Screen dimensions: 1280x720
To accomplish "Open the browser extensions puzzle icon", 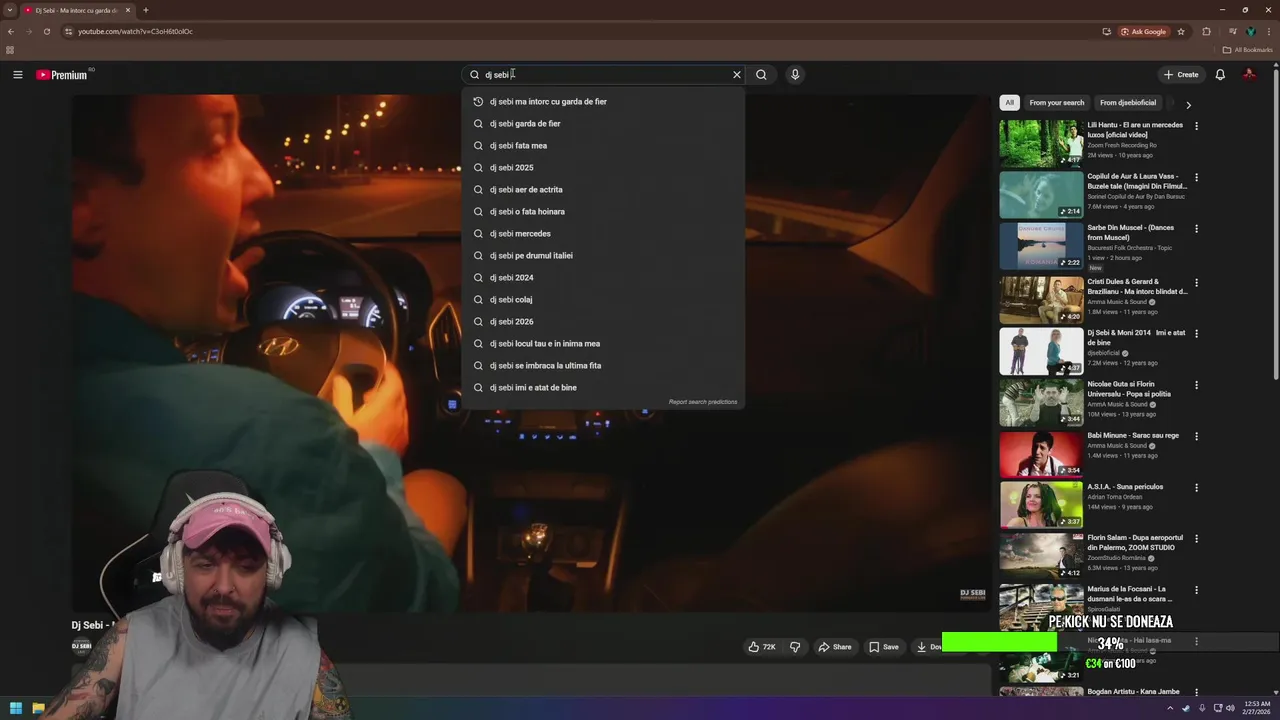I will pos(1206,31).
